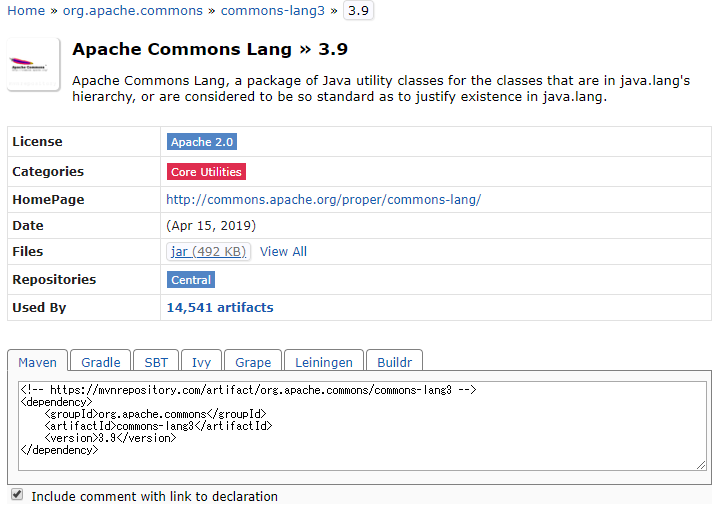Image resolution: width=719 pixels, height=512 pixels.
Task: Open the View All files link
Action: coord(283,252)
